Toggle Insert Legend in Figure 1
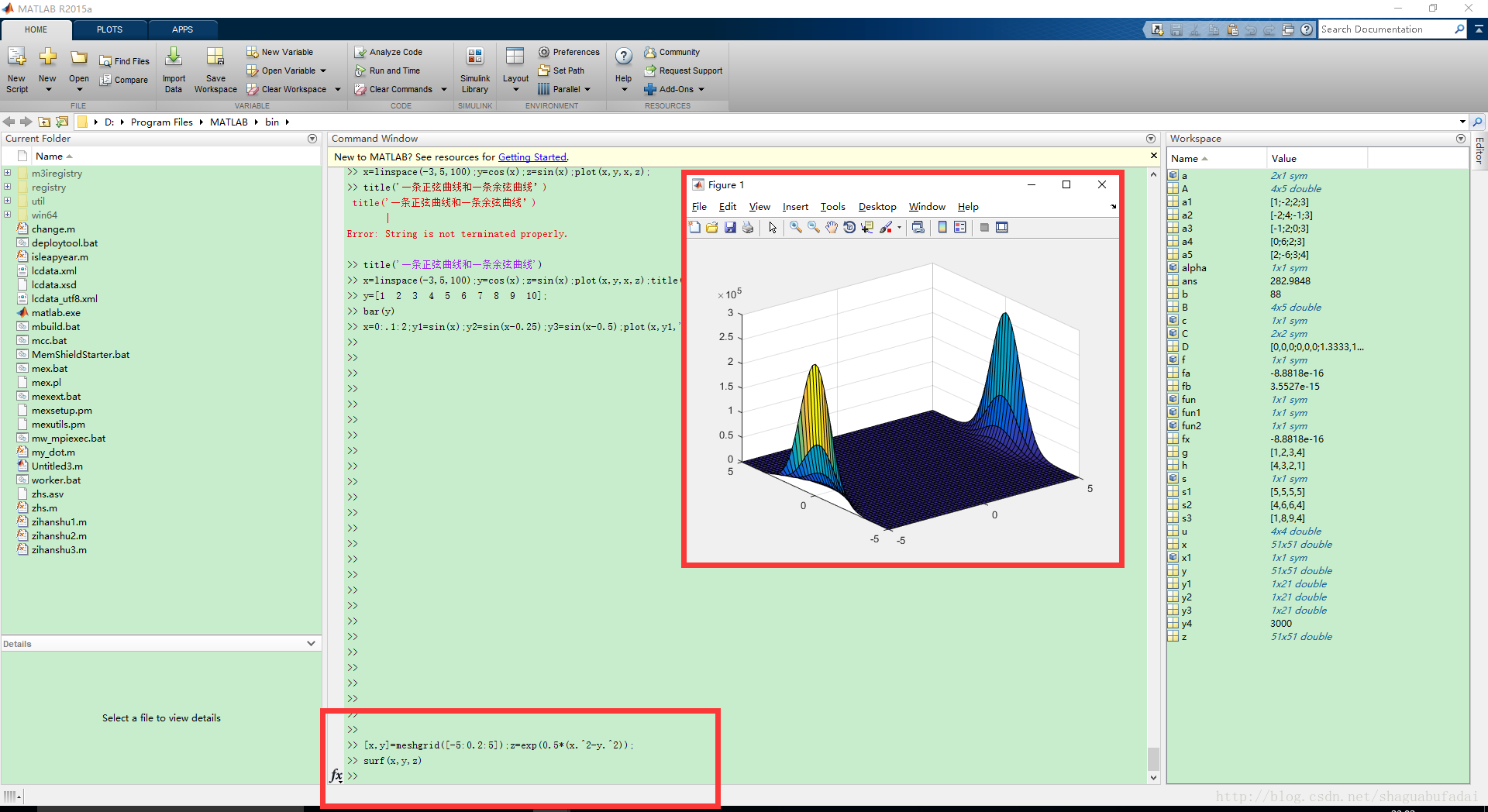 (960, 227)
